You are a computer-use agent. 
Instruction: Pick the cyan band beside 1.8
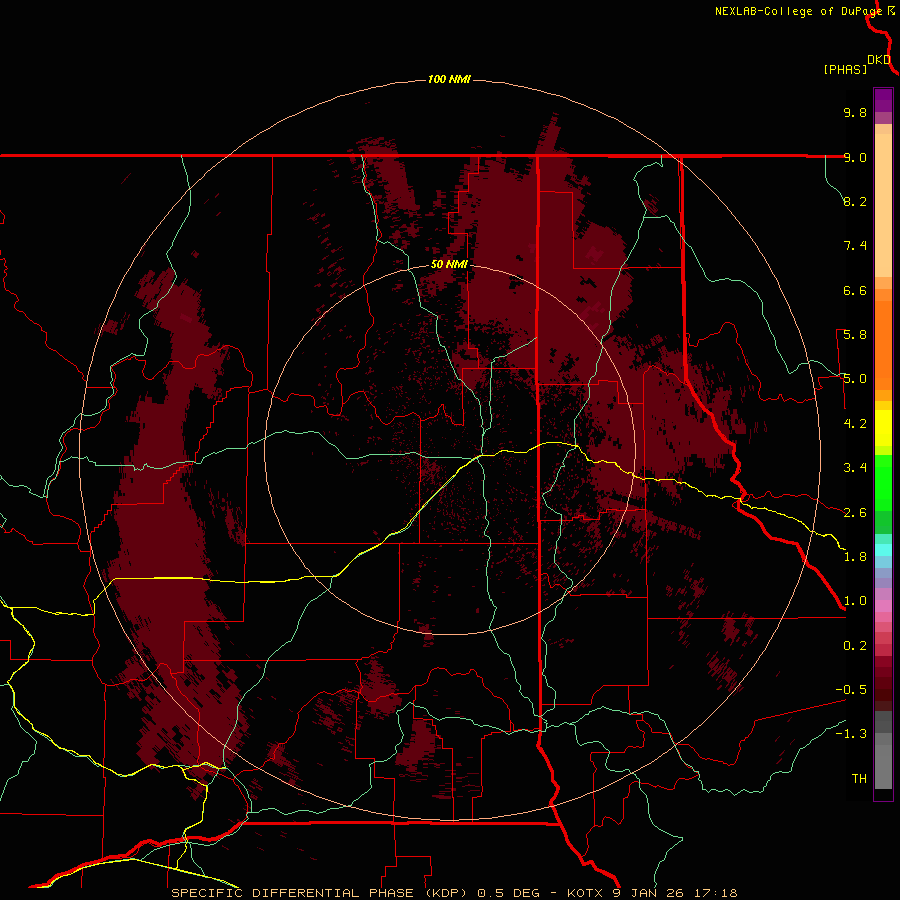coord(883,549)
